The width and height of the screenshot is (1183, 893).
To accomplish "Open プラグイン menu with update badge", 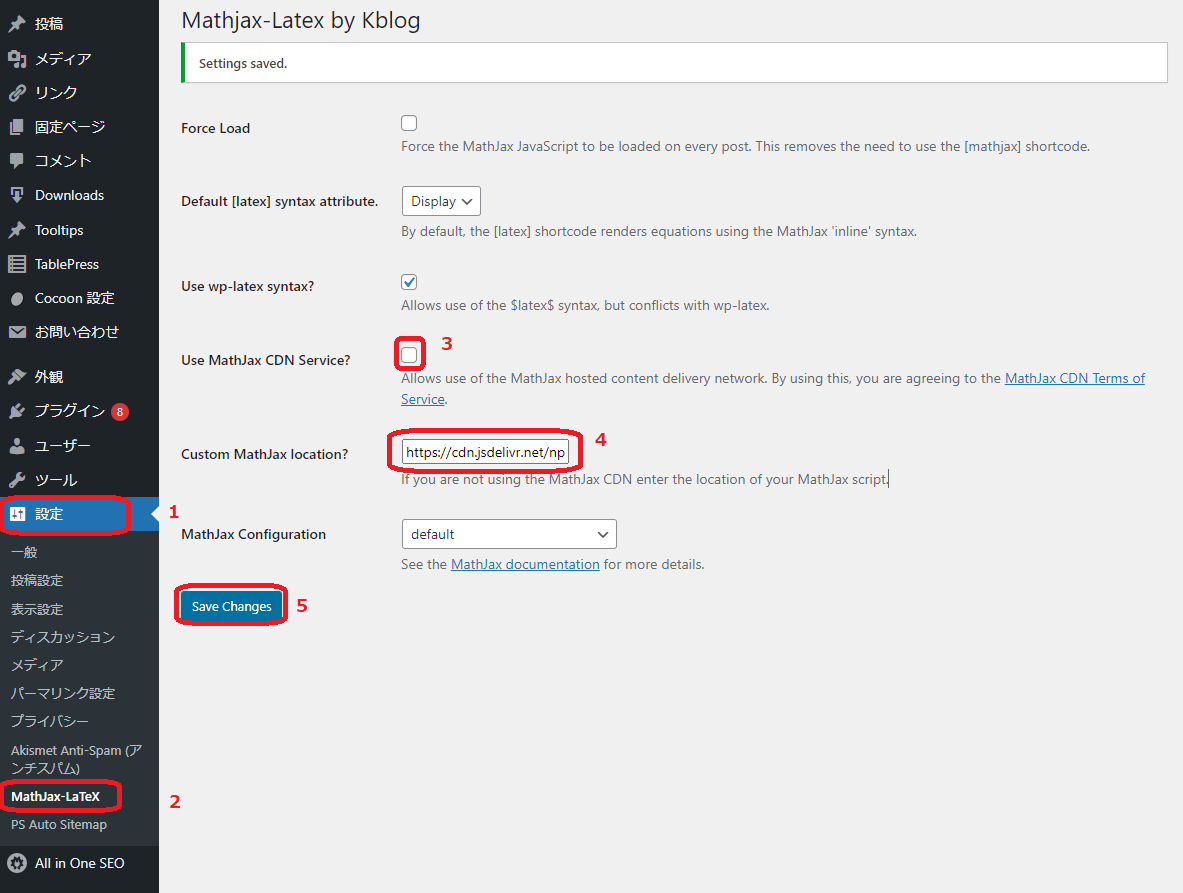I will tap(70, 411).
